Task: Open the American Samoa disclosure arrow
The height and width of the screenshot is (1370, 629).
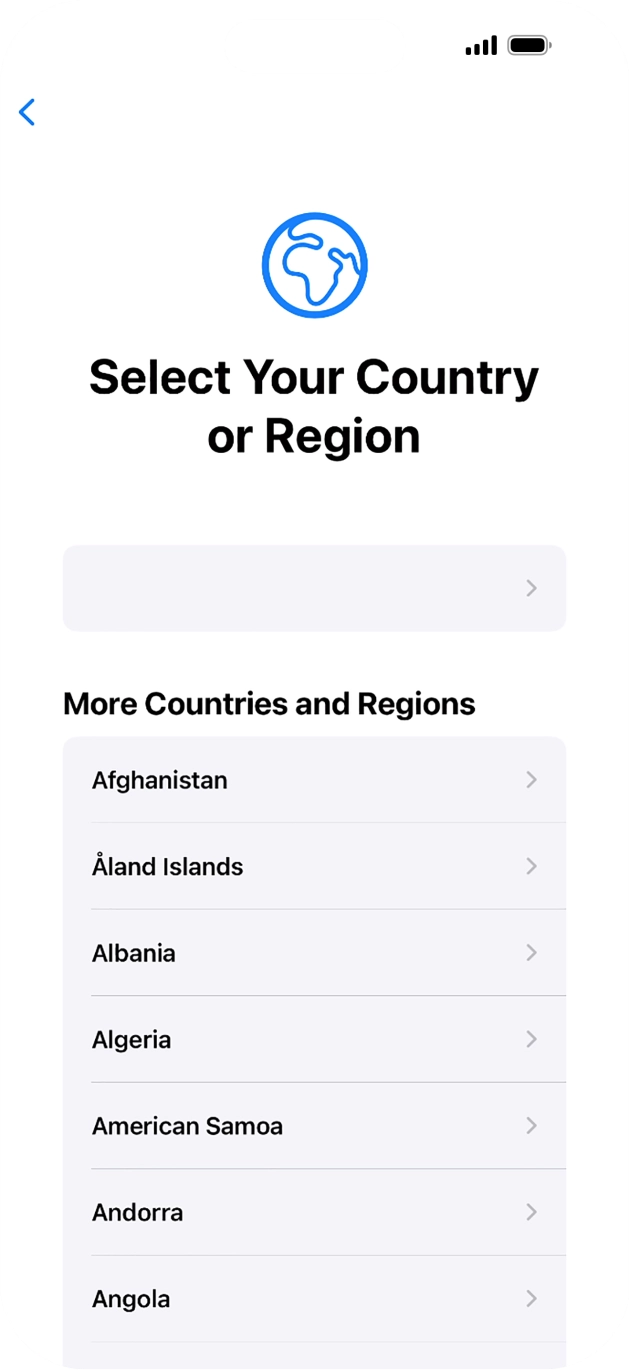Action: [x=531, y=1125]
